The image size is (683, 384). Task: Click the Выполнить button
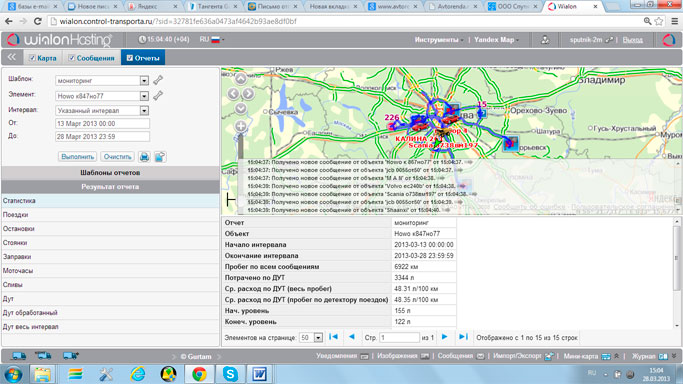point(78,157)
